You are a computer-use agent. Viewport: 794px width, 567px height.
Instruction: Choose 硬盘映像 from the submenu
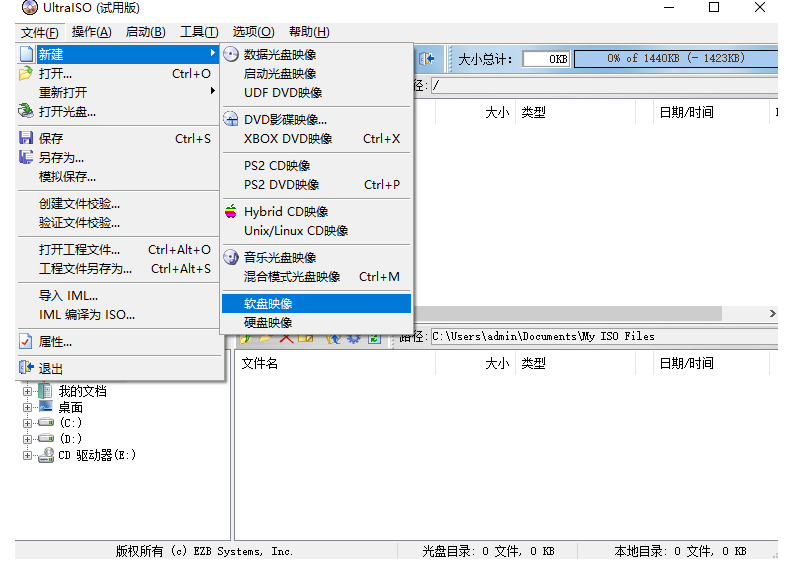pyautogui.click(x=316, y=323)
